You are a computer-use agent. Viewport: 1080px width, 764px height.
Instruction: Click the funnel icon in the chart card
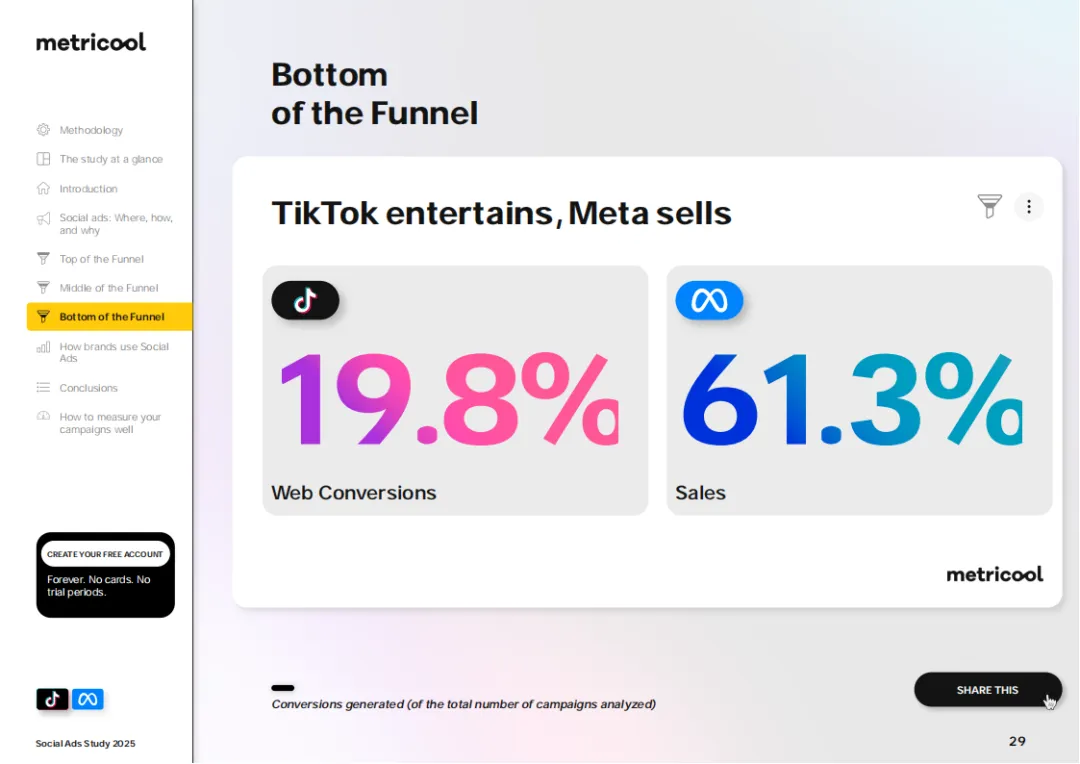(989, 206)
